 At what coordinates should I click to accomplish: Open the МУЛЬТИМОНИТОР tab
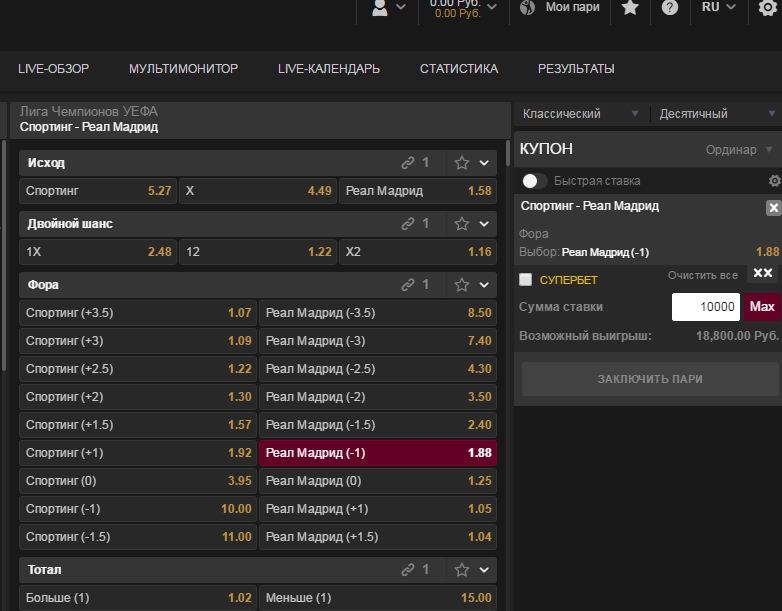coord(184,69)
